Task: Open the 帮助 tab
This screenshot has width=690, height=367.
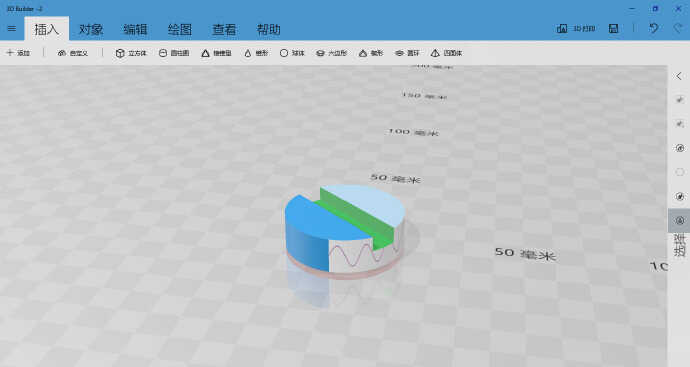Action: point(269,29)
